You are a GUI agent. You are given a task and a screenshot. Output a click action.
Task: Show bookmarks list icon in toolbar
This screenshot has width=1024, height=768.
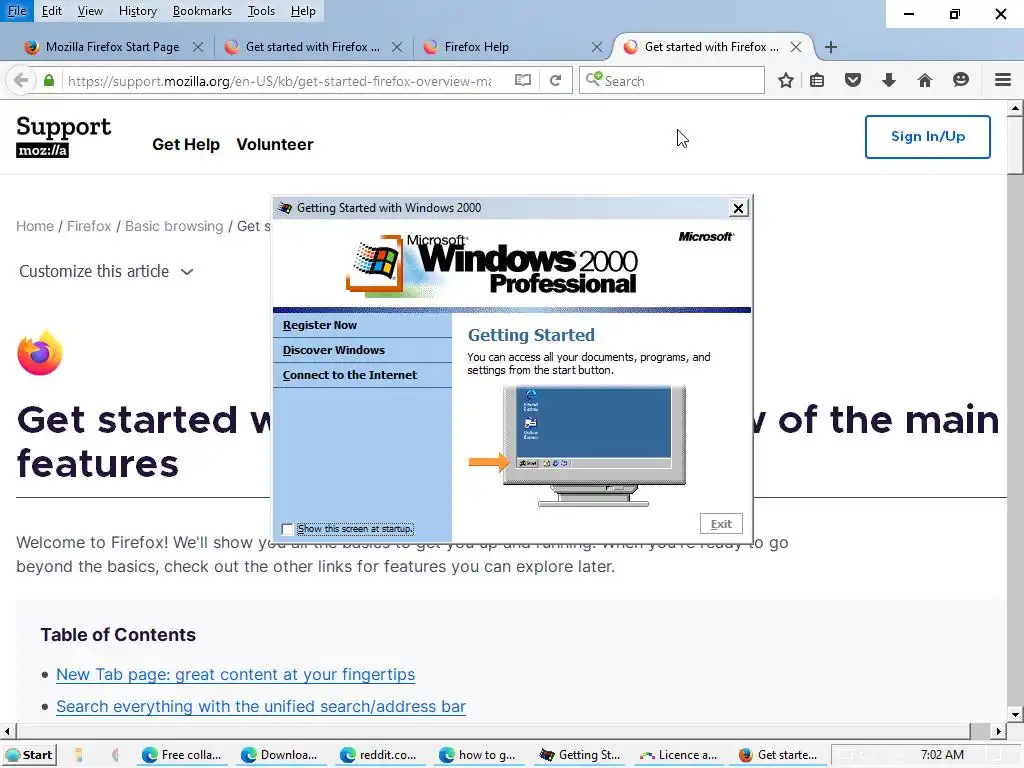[817, 80]
